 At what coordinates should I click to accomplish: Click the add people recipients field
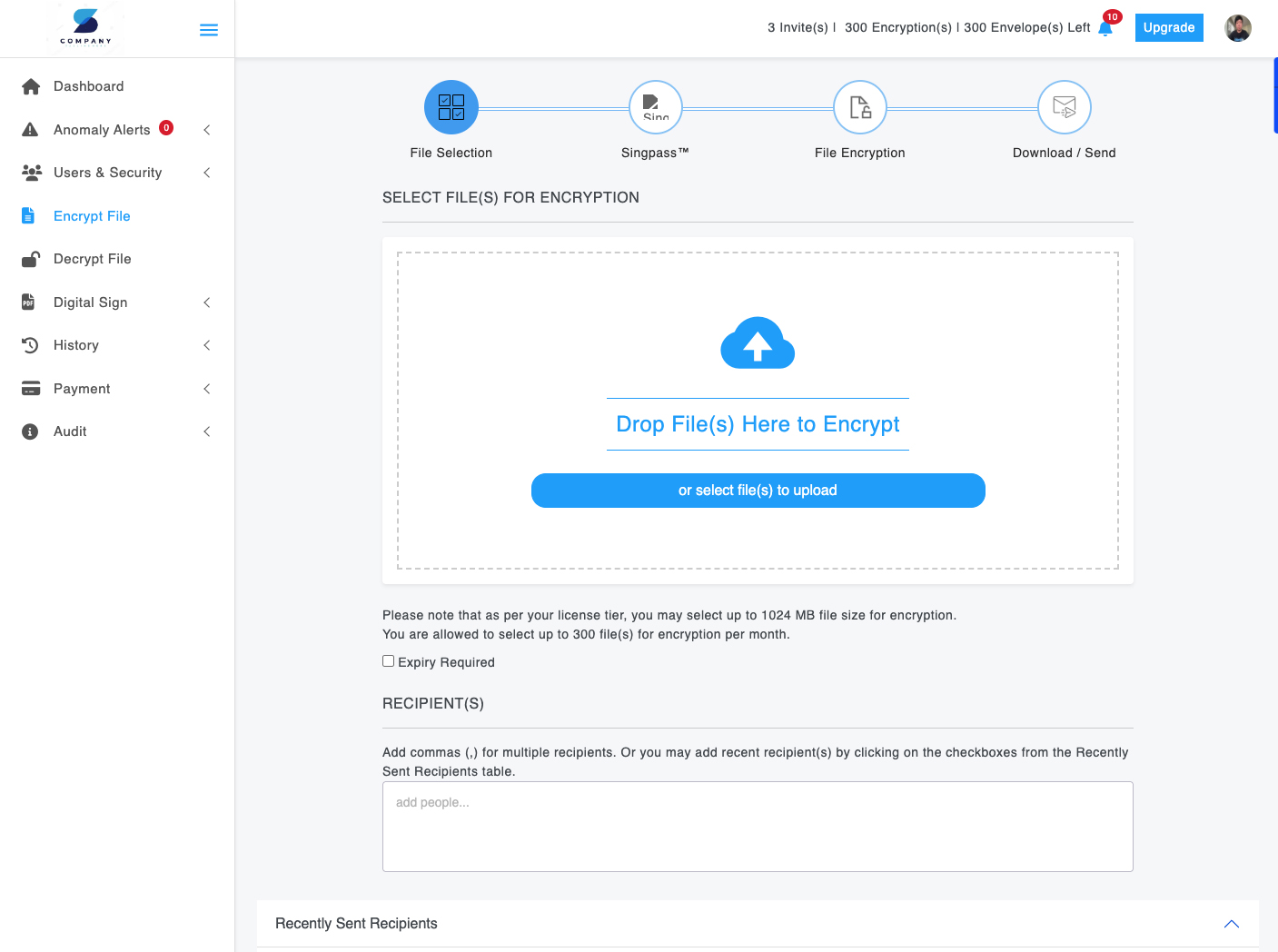(x=758, y=827)
